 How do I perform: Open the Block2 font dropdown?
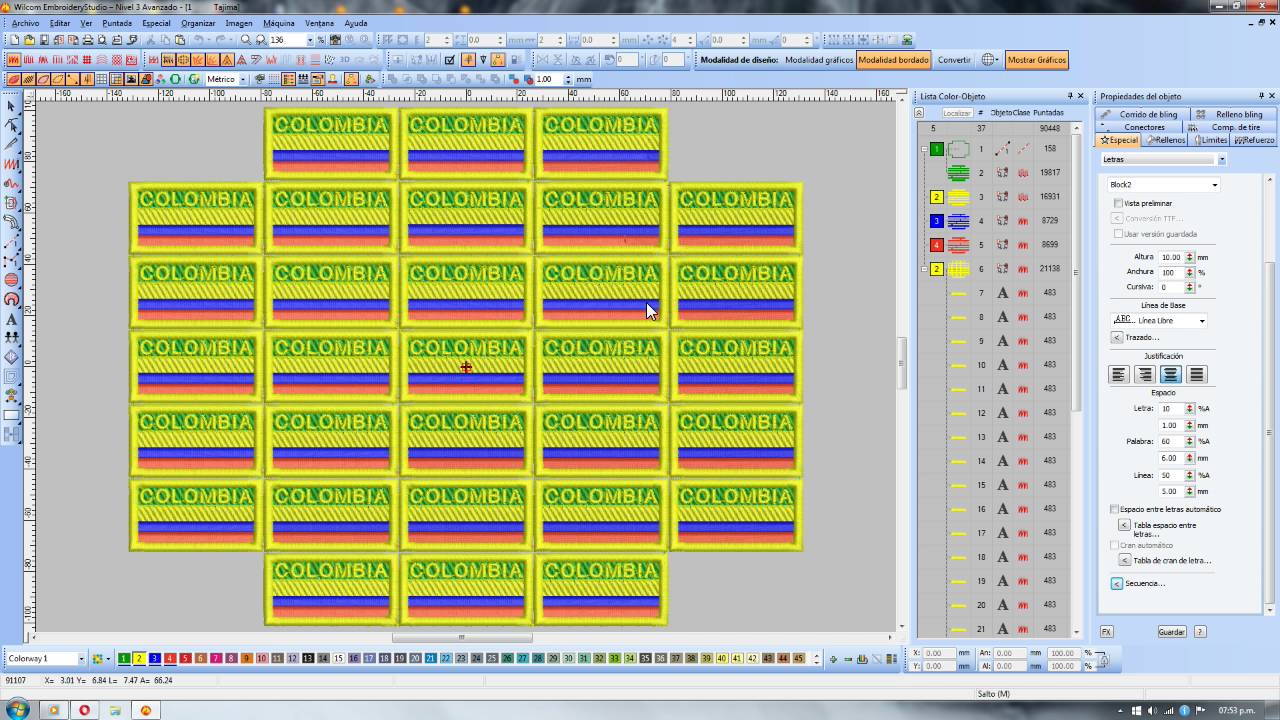[x=1215, y=185]
